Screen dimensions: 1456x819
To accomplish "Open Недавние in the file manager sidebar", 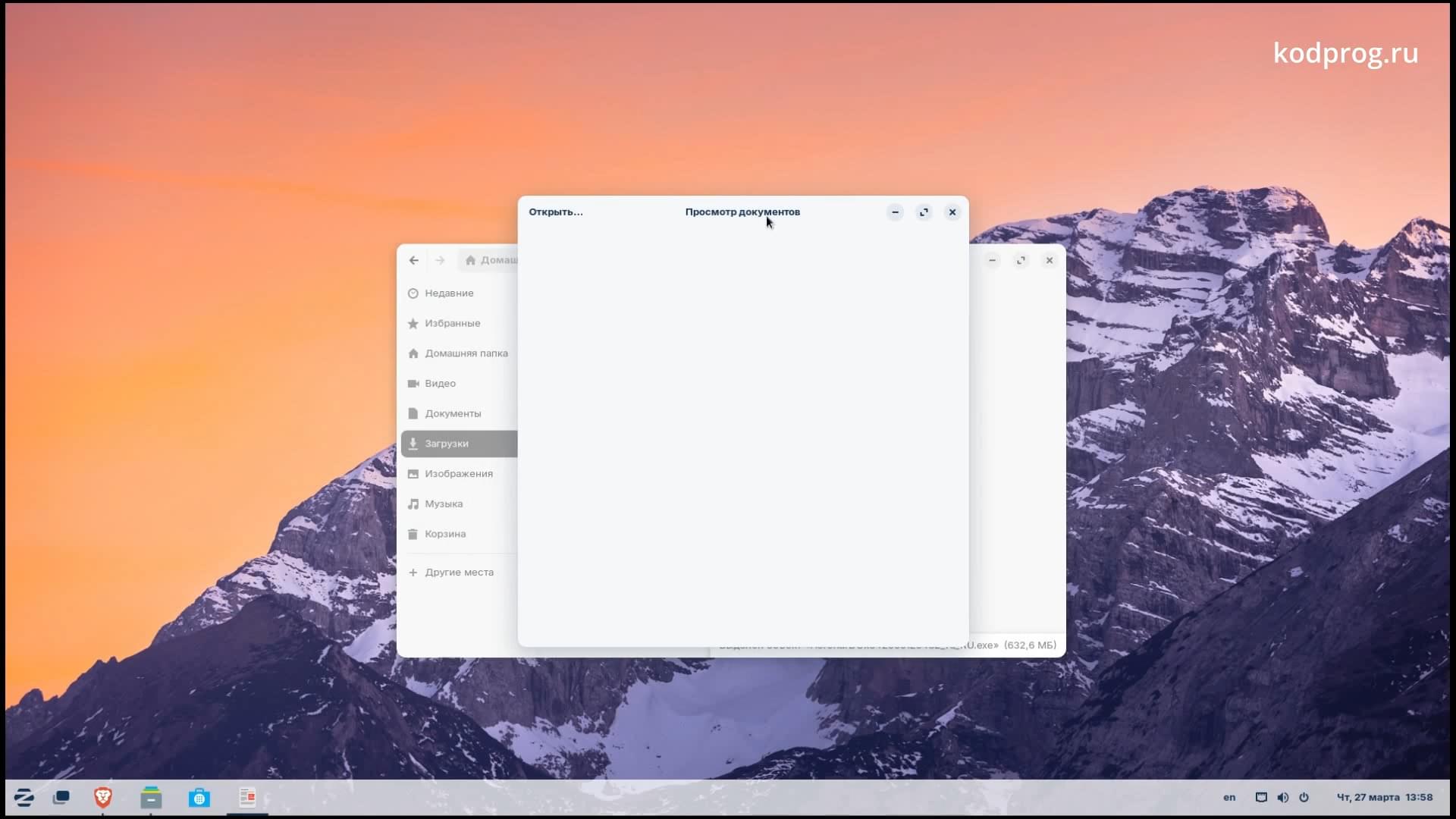I will tap(459, 293).
